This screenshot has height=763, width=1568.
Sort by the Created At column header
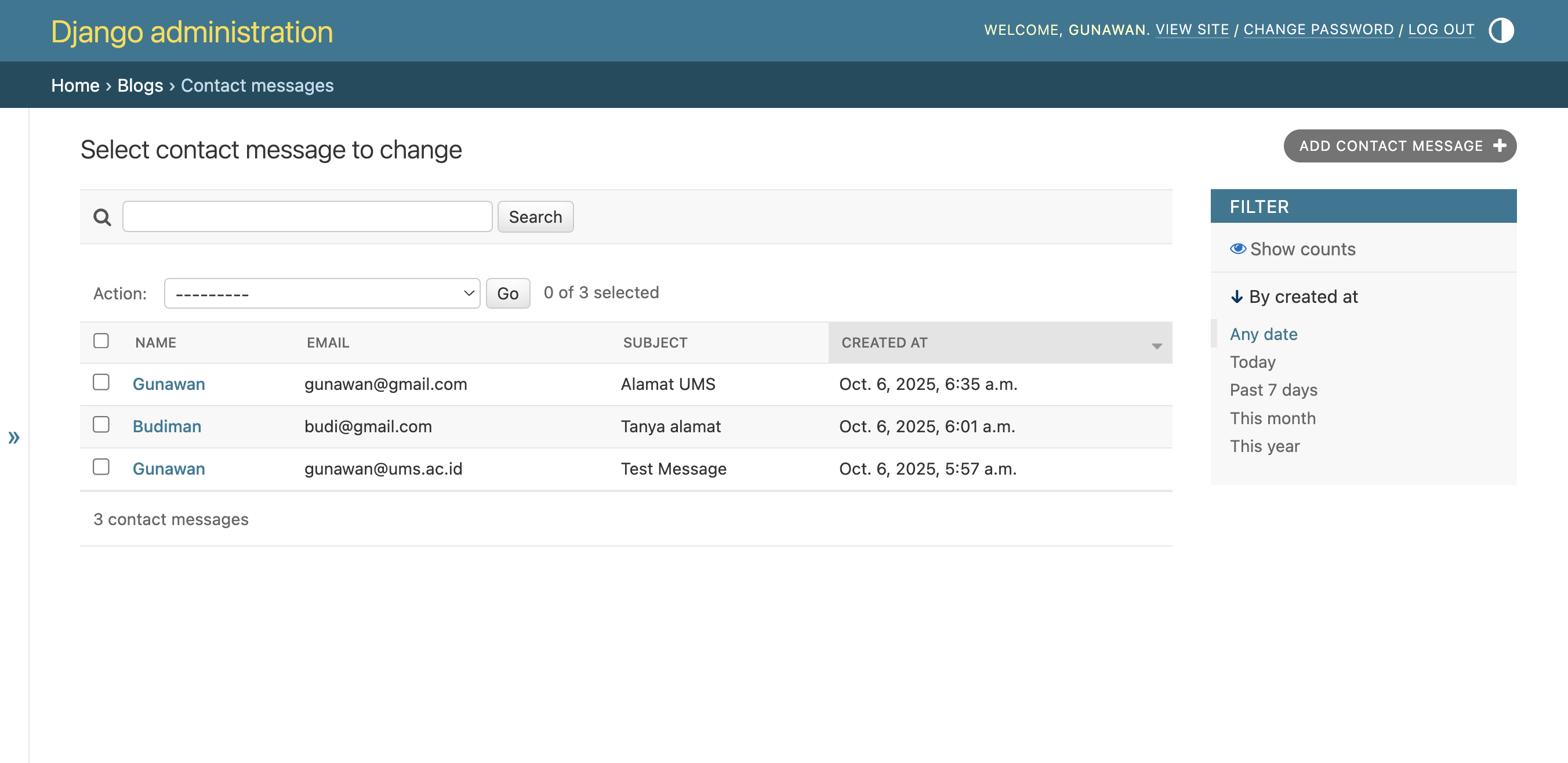point(884,342)
